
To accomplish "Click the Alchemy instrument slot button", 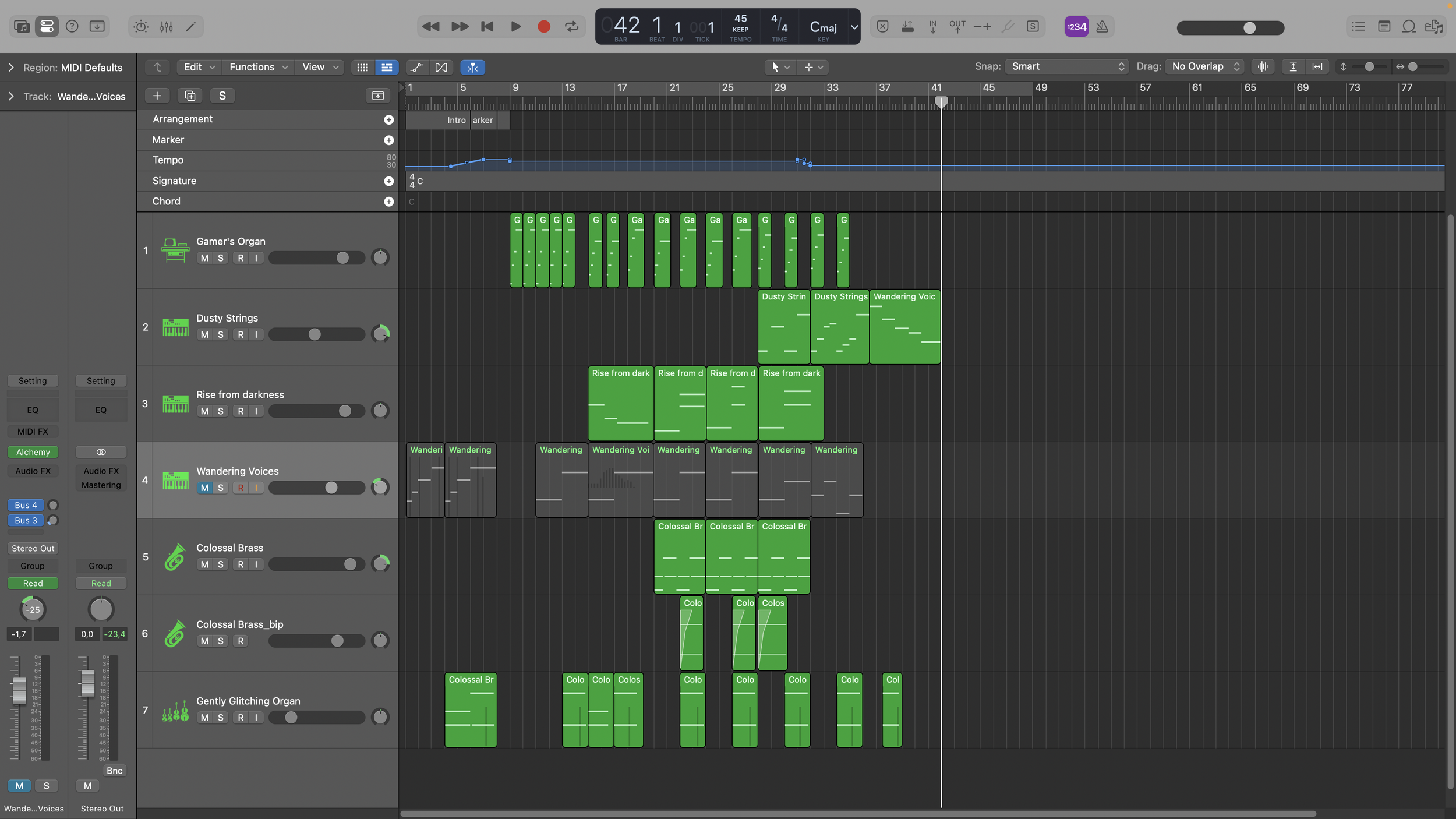I will click(33, 452).
